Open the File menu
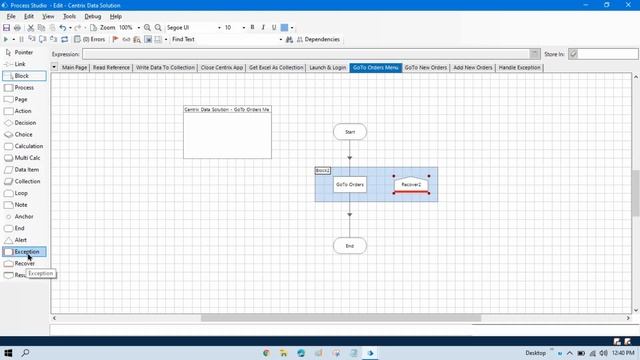 [x=11, y=16]
